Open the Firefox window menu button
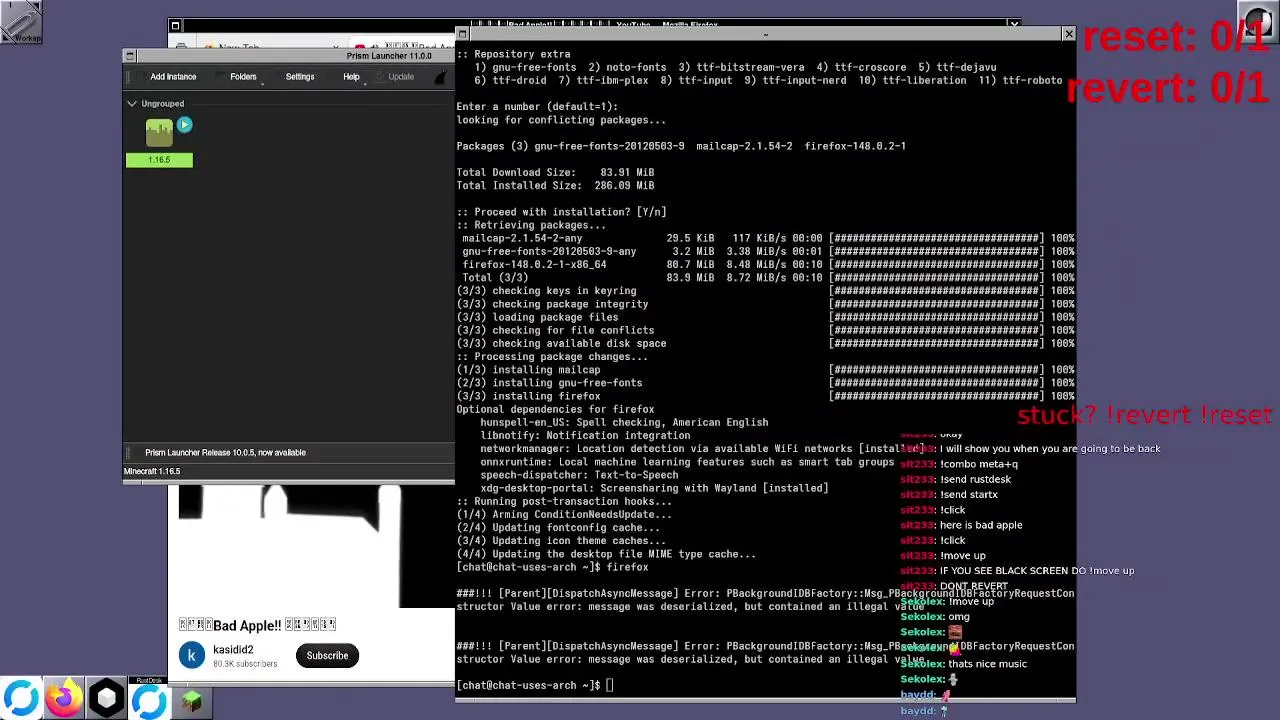Screen dimensions: 1280x720 click(175, 25)
